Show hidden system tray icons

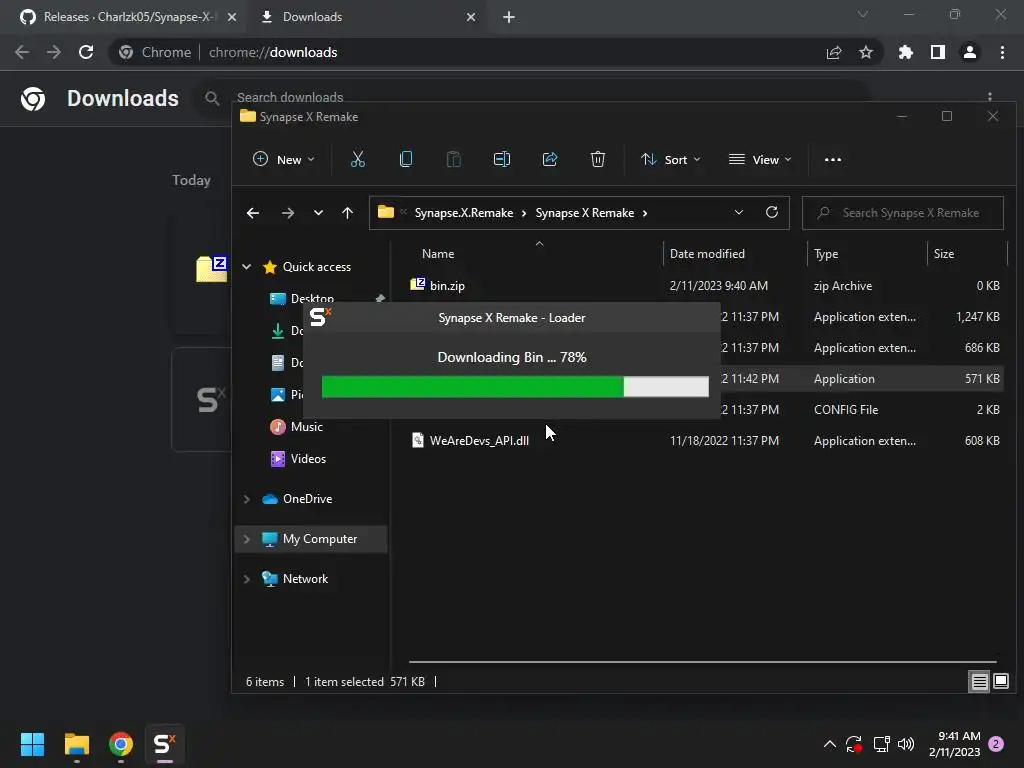tap(829, 744)
